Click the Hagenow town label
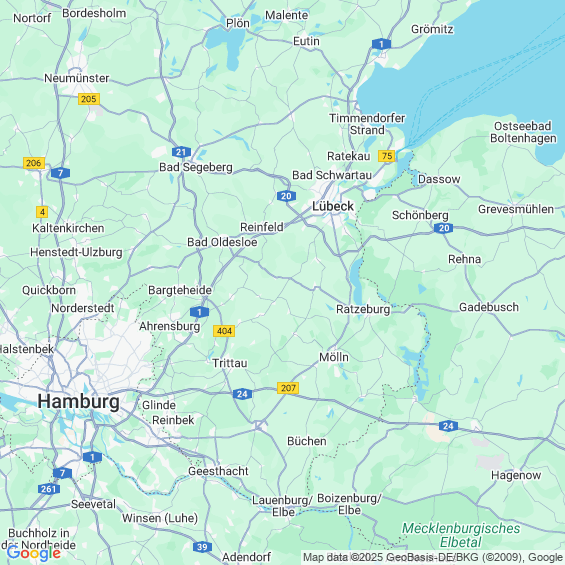565x565 pixels. [516, 475]
